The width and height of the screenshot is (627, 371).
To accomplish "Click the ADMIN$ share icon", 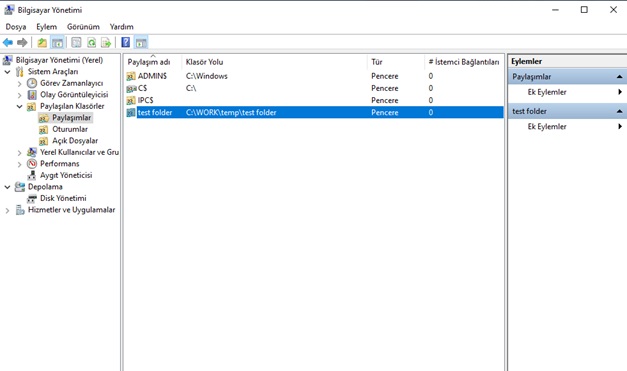I will (x=131, y=76).
